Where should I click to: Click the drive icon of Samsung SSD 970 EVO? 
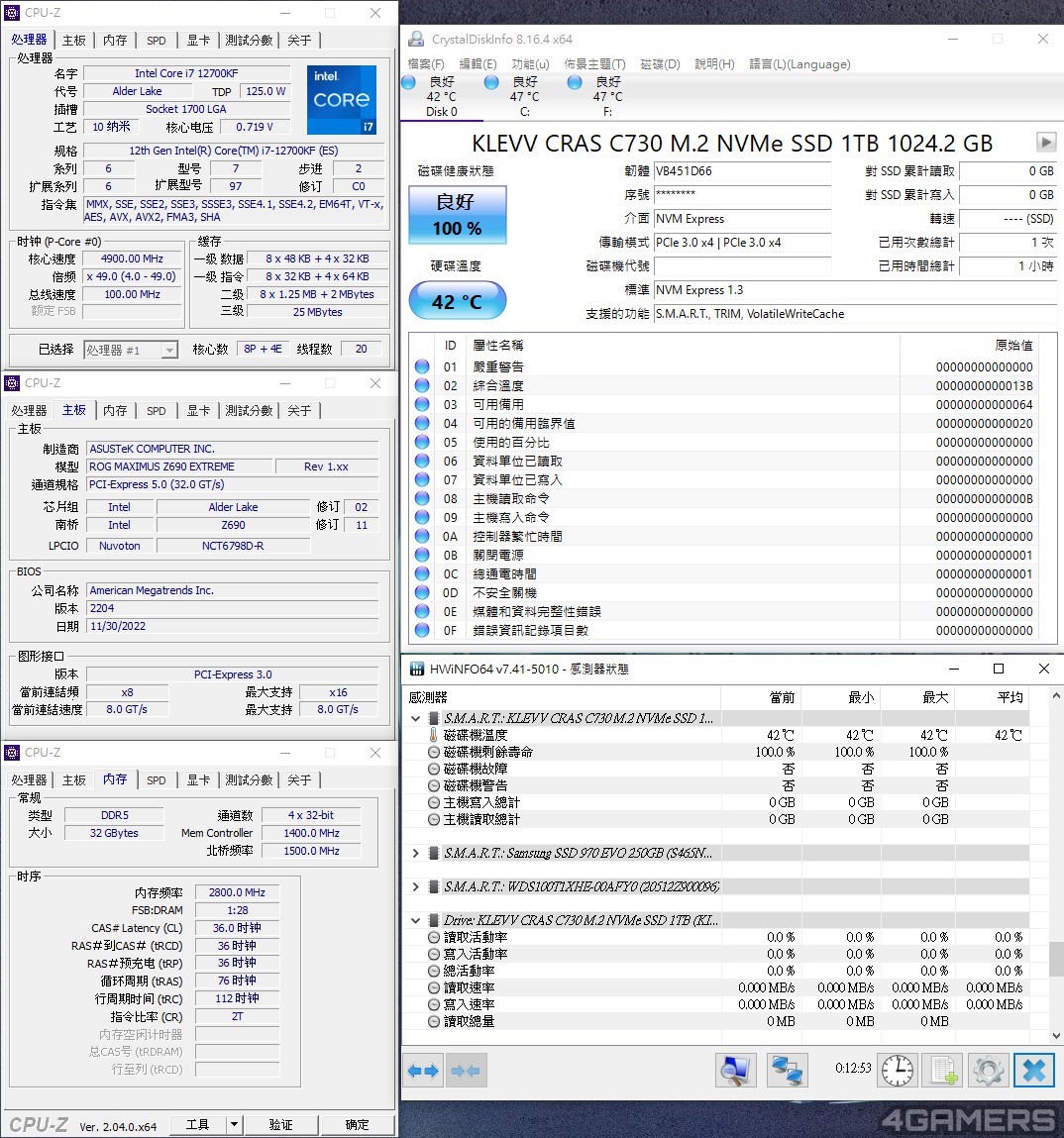[x=433, y=853]
